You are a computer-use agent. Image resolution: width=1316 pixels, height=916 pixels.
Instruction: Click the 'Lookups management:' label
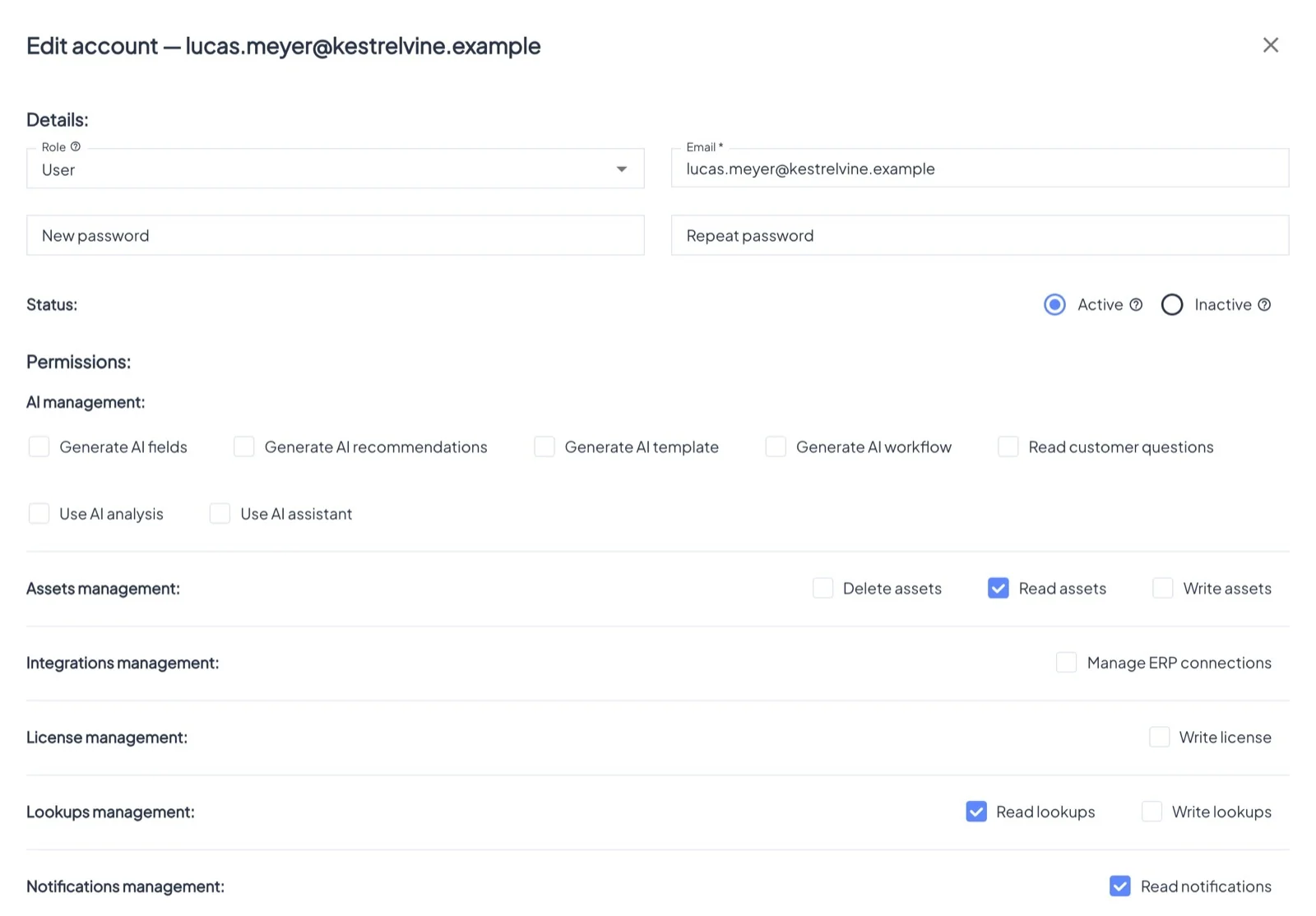pos(110,812)
